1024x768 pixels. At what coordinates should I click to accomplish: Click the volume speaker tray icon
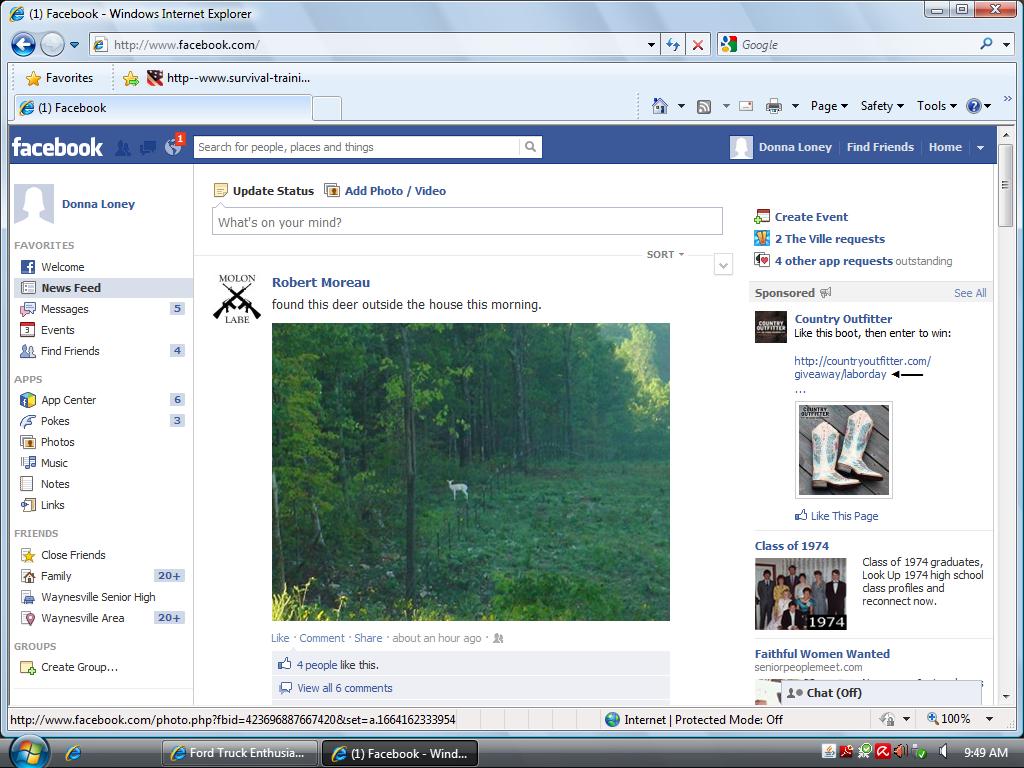coord(944,752)
